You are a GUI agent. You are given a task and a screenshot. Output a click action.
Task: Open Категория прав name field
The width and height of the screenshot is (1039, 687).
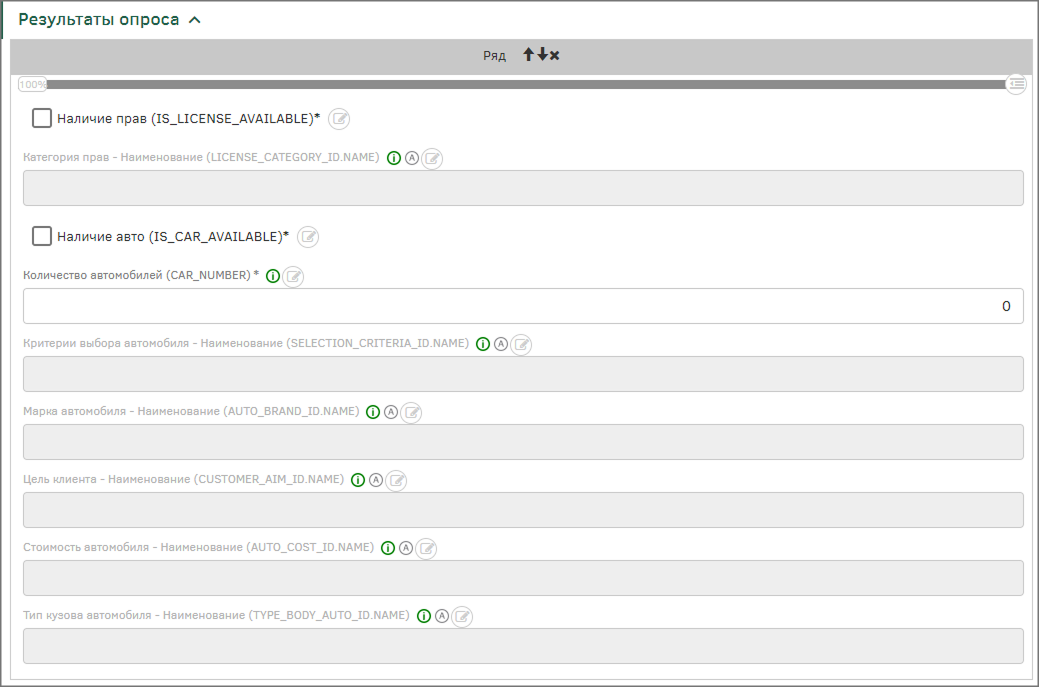coord(522,188)
